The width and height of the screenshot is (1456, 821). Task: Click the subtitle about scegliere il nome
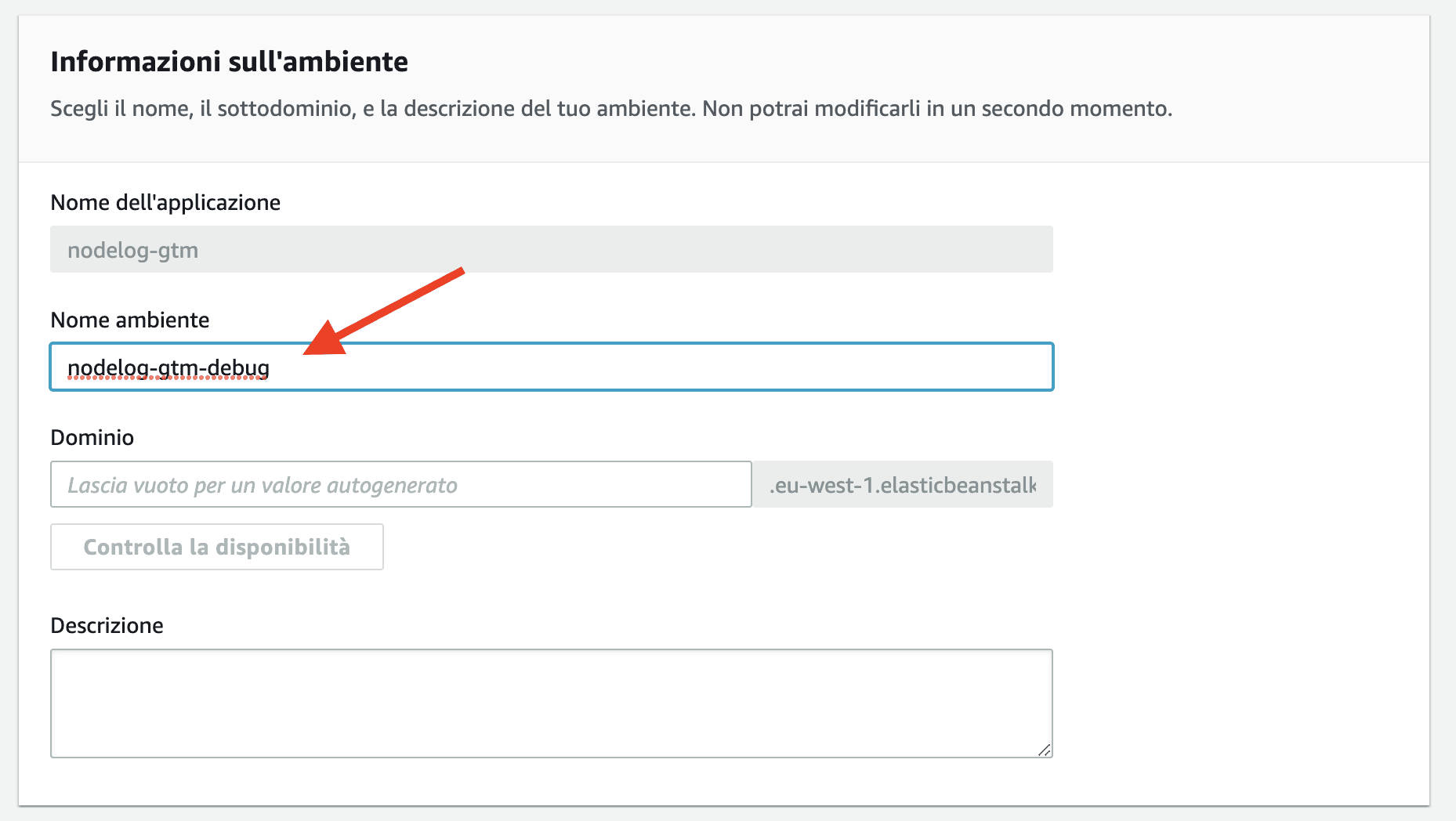click(610, 109)
